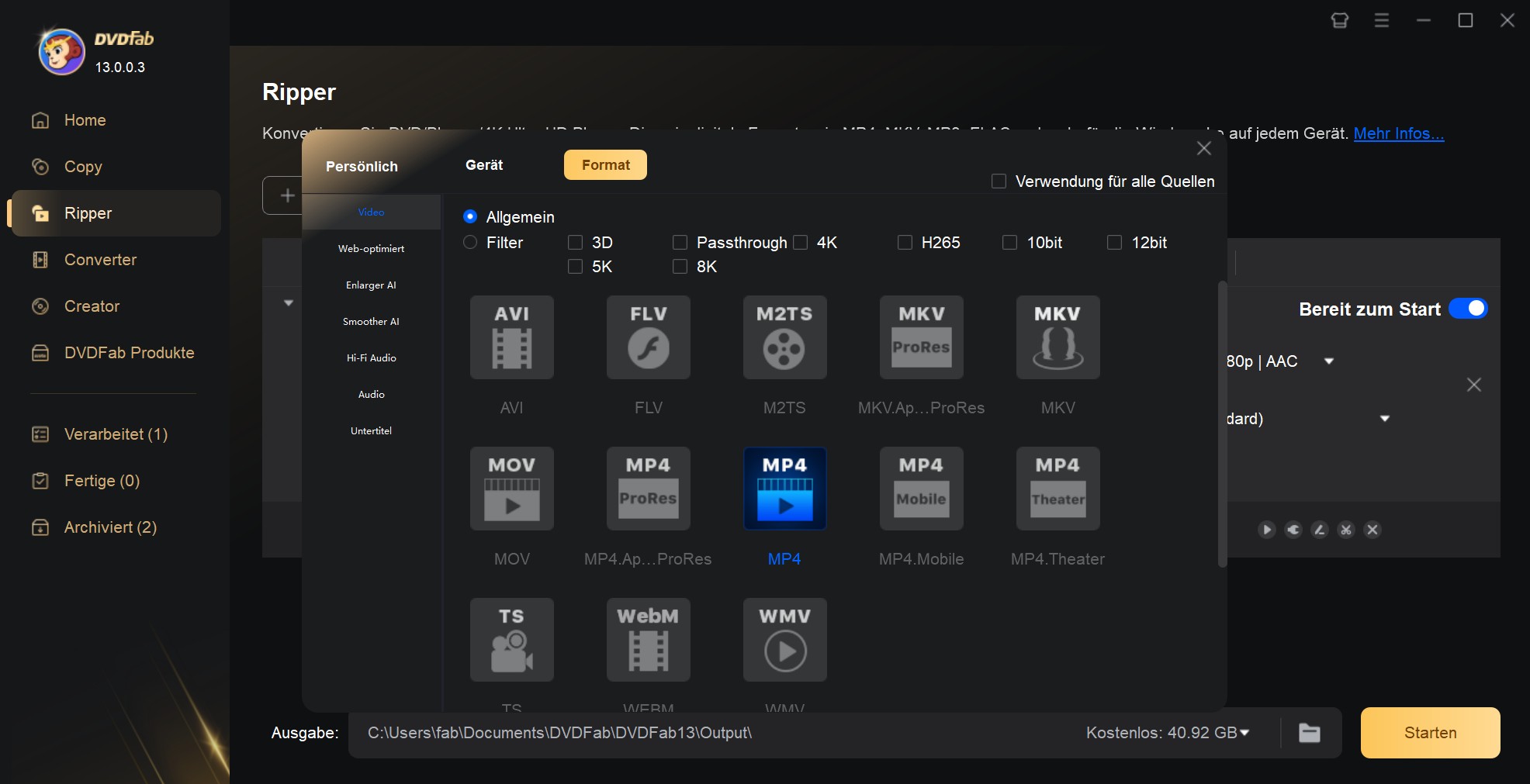This screenshot has width=1530, height=784.
Task: Pick the TS format icon
Action: (x=512, y=640)
